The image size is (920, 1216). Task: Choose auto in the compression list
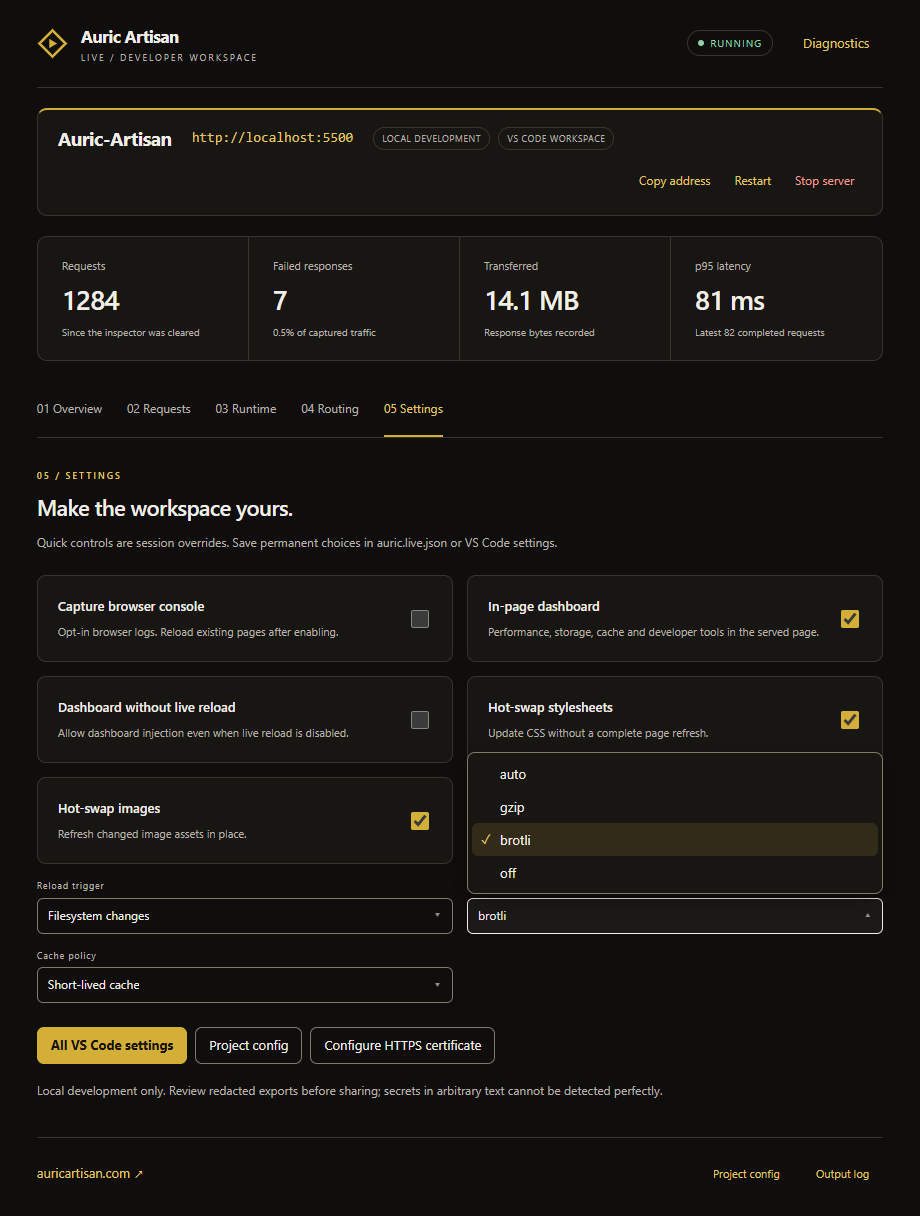click(675, 774)
